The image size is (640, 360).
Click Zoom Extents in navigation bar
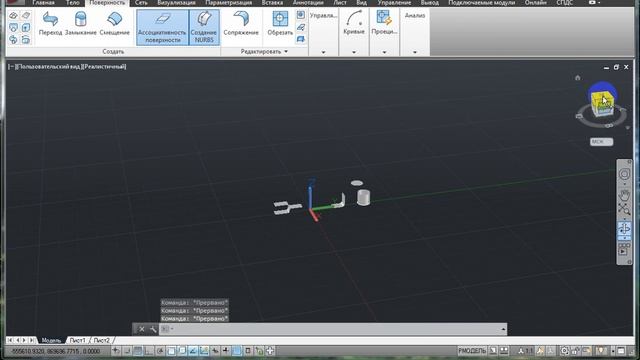[624, 209]
